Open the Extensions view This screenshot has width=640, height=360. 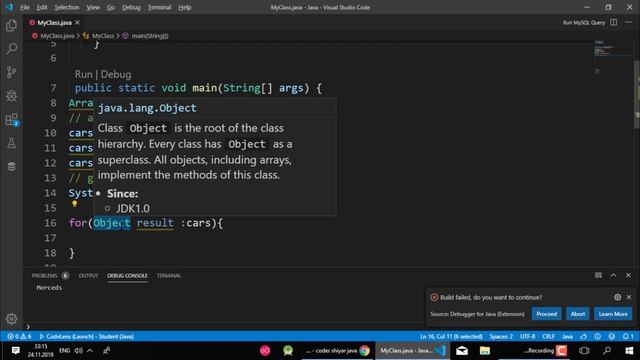(11, 120)
